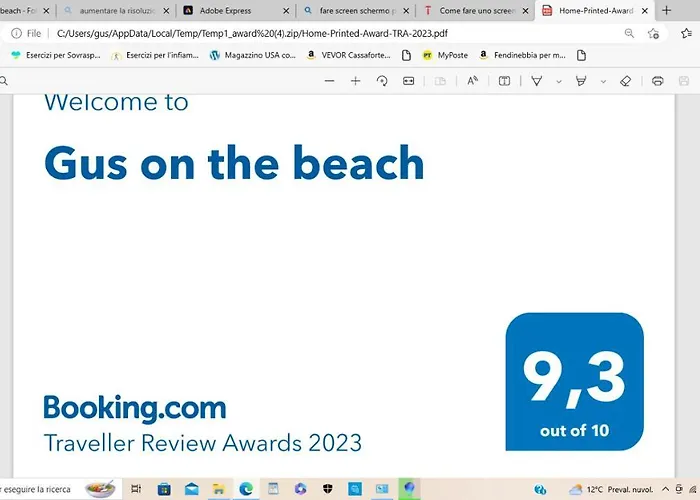Click the 'Gus on the beach' heading
The width and height of the screenshot is (700, 500).
(x=234, y=164)
